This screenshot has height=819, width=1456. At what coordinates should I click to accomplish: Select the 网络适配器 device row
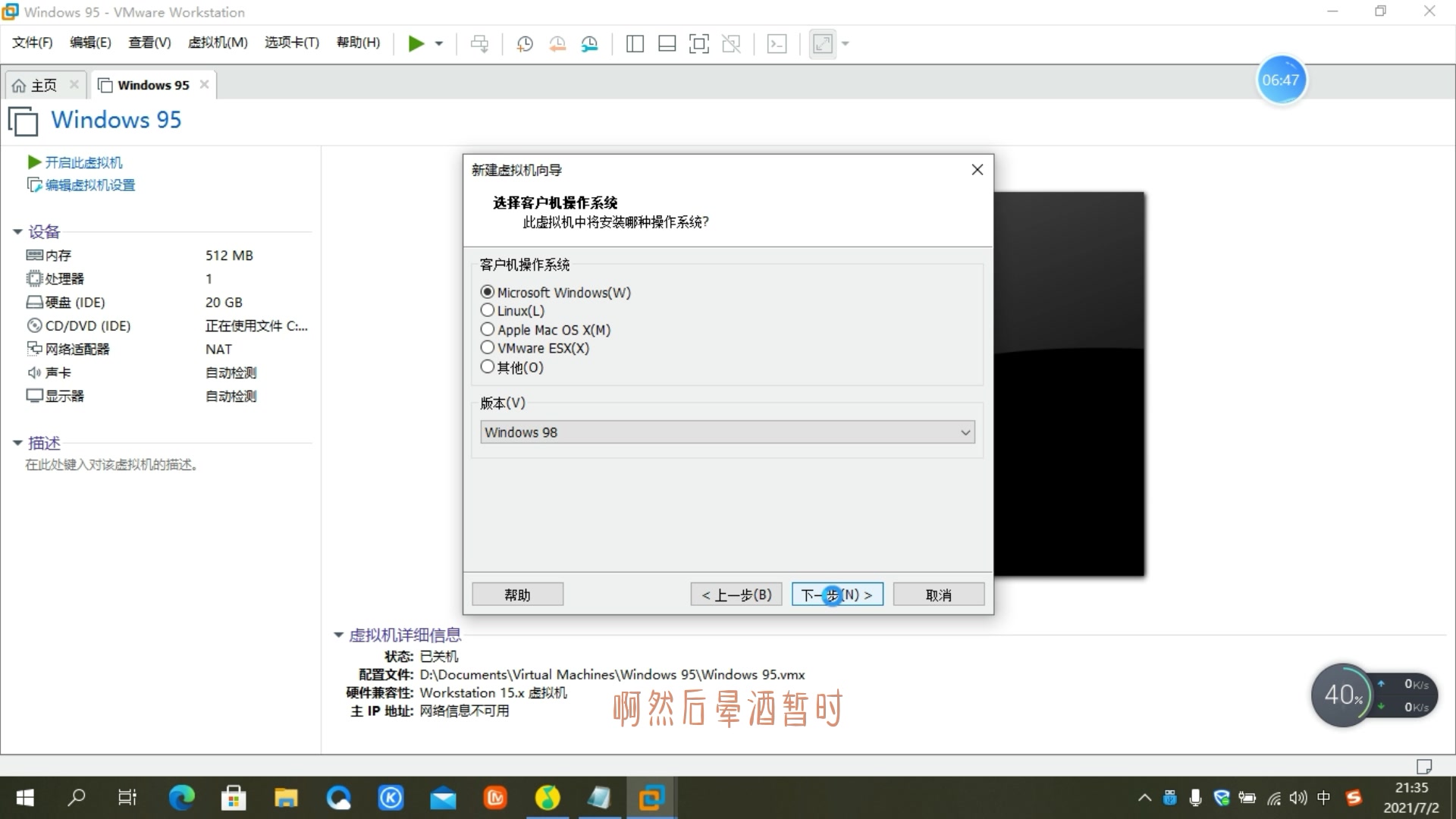pyautogui.click(x=167, y=350)
